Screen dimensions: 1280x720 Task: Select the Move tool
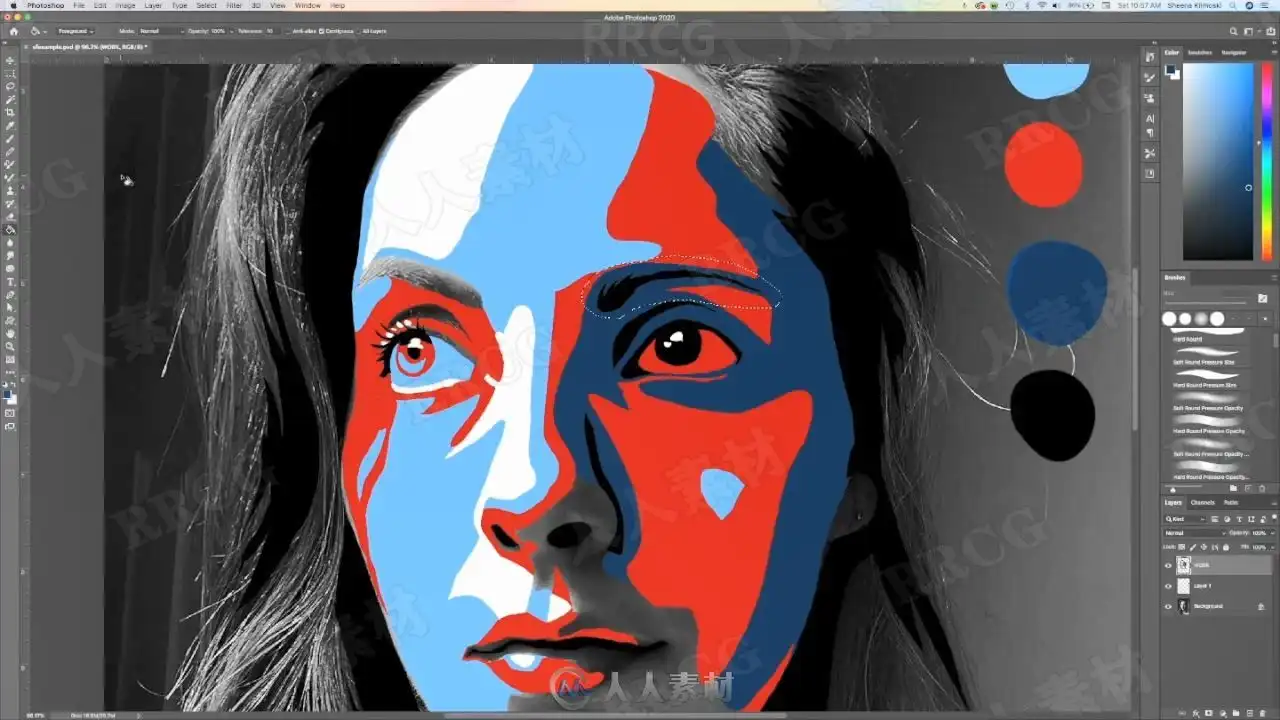coord(10,61)
